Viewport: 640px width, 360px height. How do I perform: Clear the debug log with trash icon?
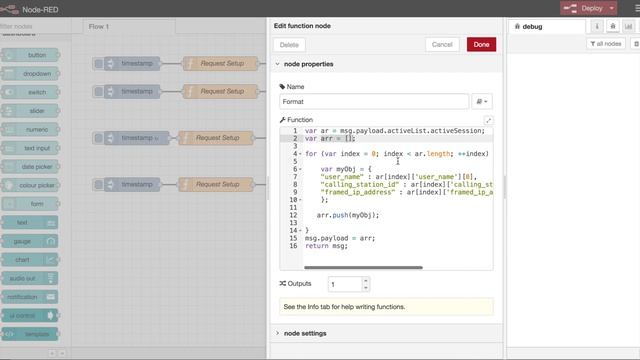(636, 44)
